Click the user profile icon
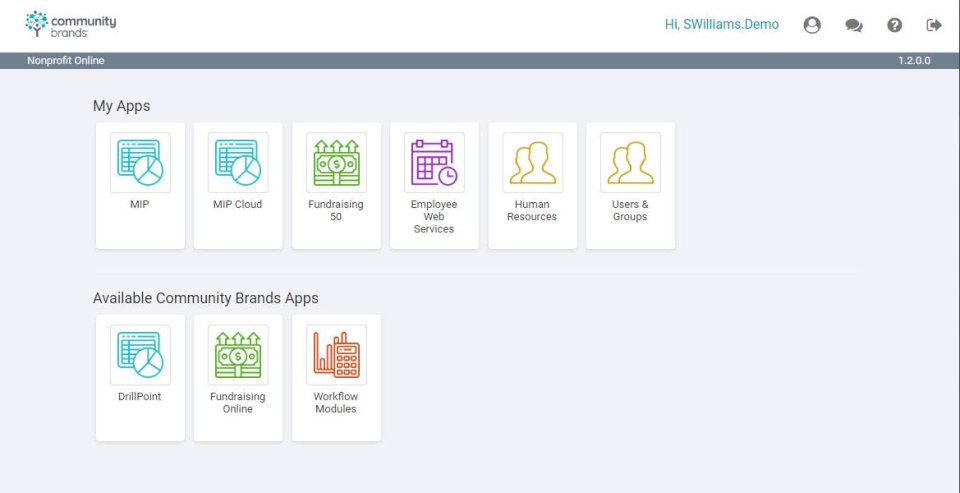 [x=812, y=25]
